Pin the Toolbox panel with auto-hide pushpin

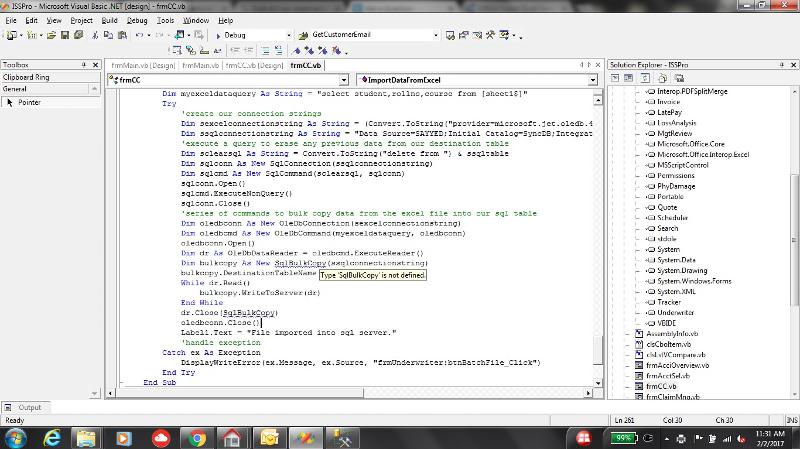84,65
